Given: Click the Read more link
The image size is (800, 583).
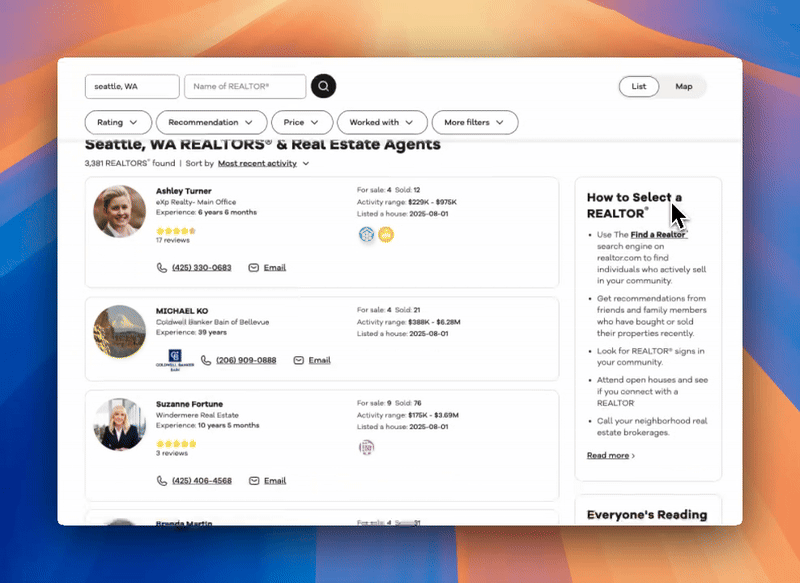Looking at the screenshot, I should pos(608,455).
